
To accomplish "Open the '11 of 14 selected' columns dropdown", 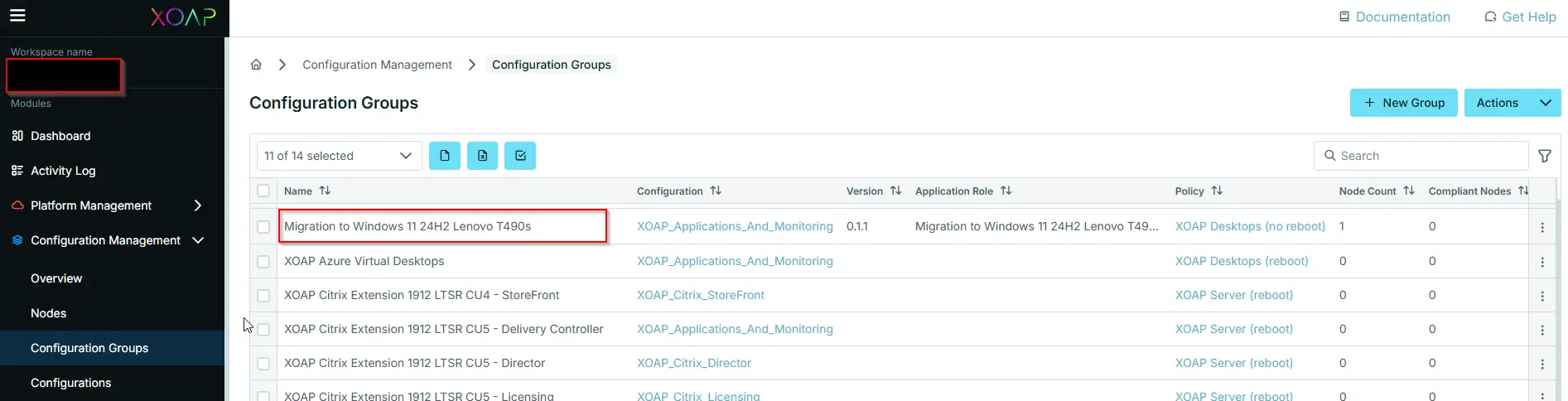I will 338,156.
